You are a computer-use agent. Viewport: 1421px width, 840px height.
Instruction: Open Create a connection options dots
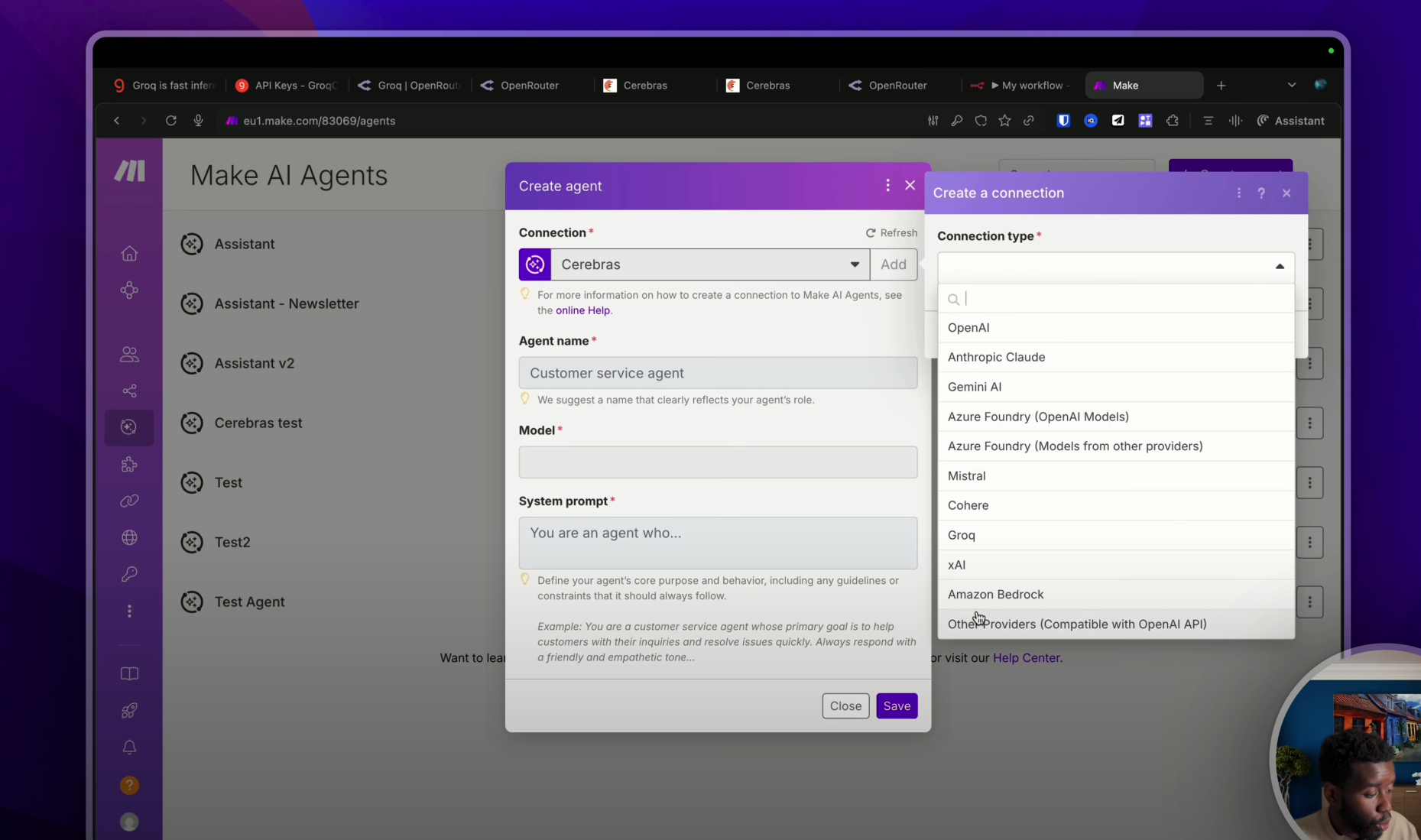coord(1238,193)
